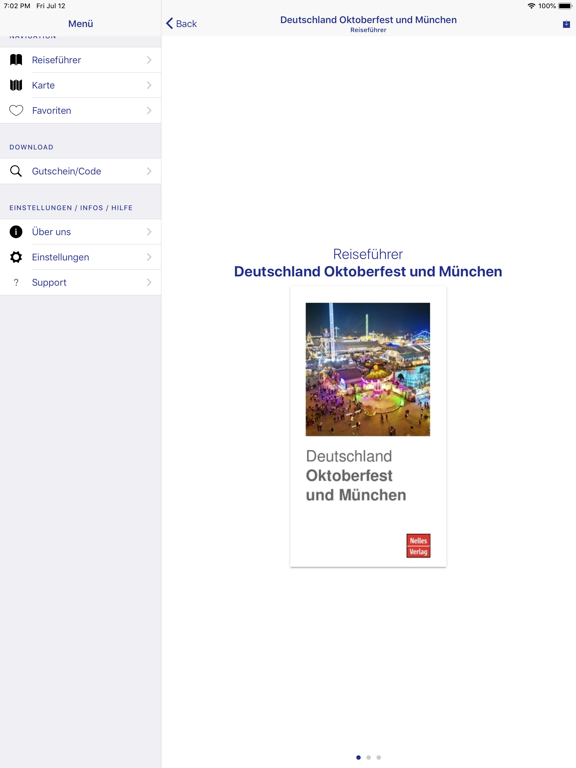Tap the battery indicator in status bar
The height and width of the screenshot is (768, 576).
(x=565, y=6)
